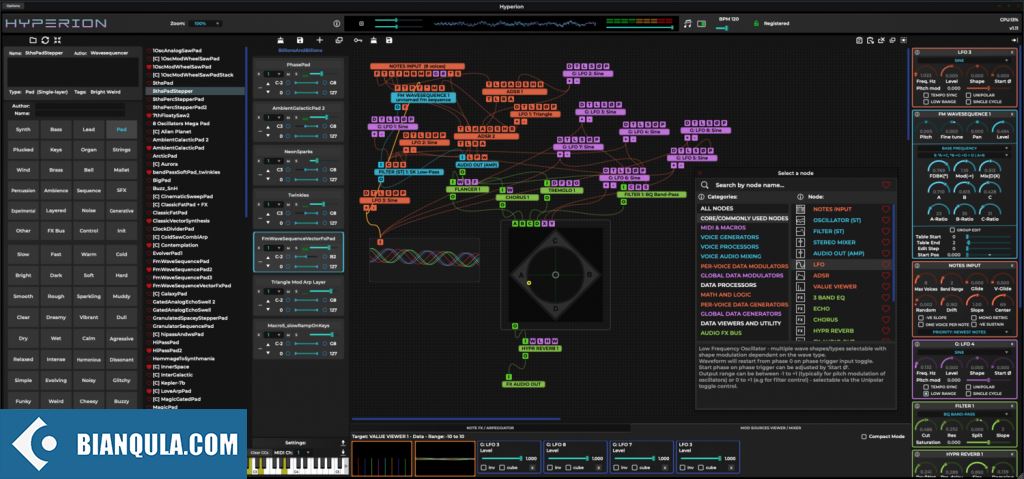
Task: Open FILTER 1 BQ BAND-PASS type dropdown
Action: [x=965, y=414]
